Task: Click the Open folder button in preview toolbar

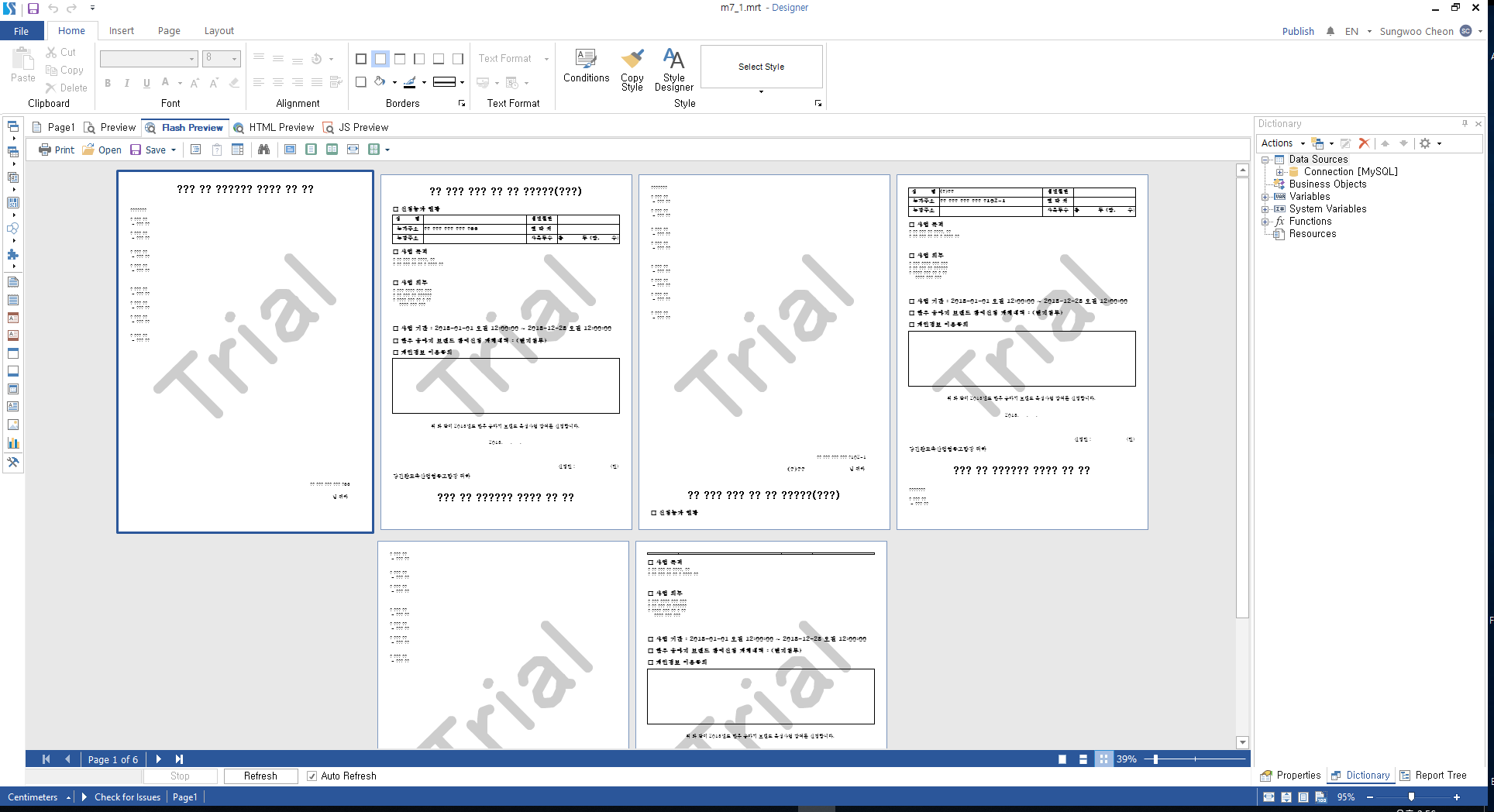Action: (102, 150)
